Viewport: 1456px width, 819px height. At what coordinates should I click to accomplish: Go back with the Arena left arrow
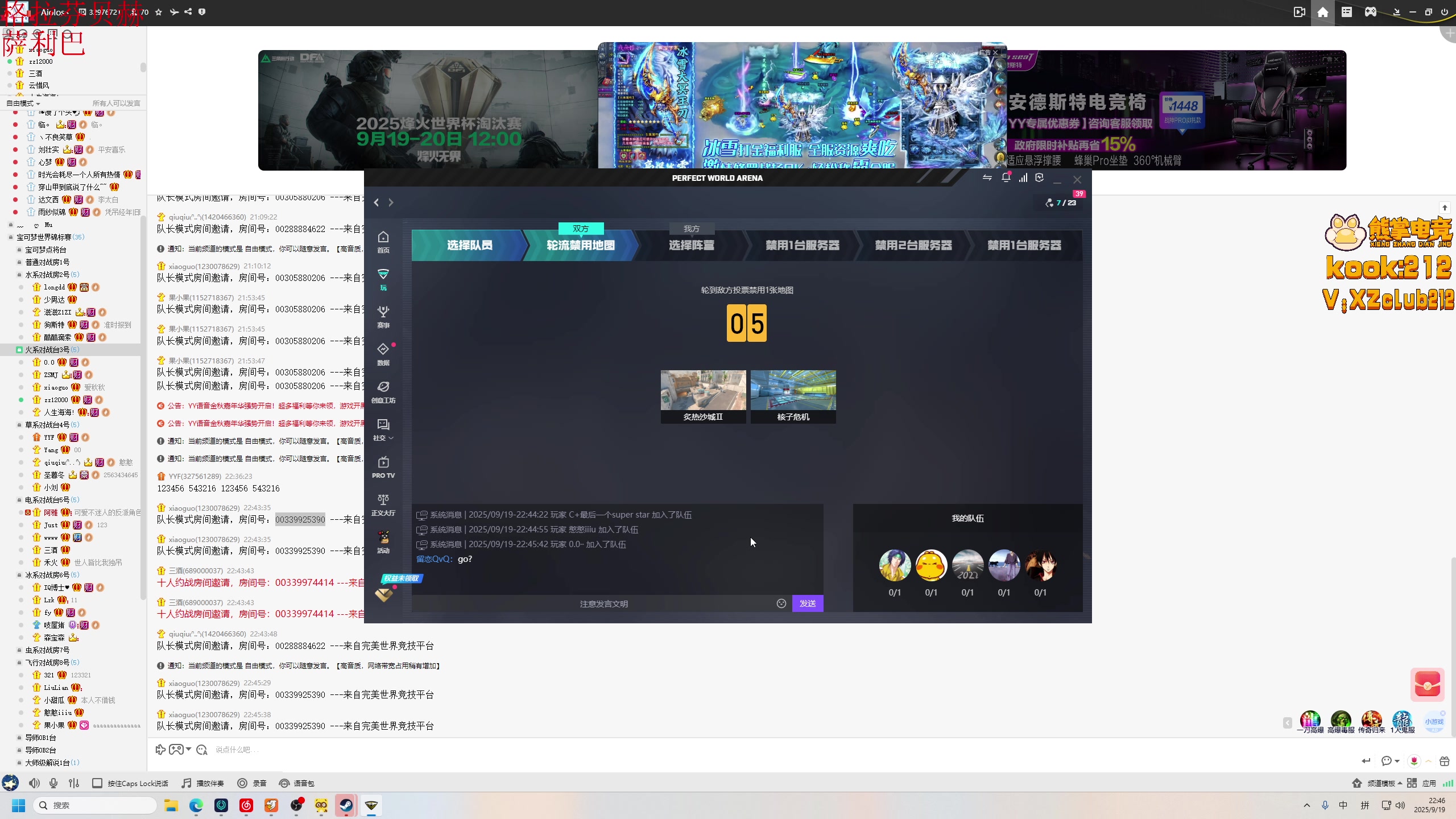pyautogui.click(x=376, y=202)
